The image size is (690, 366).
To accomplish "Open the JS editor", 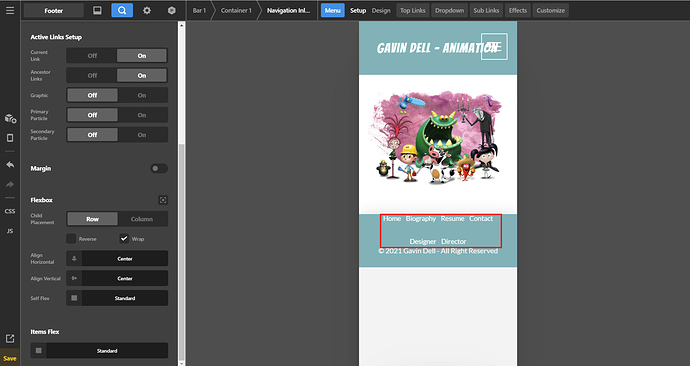I will pyautogui.click(x=10, y=231).
